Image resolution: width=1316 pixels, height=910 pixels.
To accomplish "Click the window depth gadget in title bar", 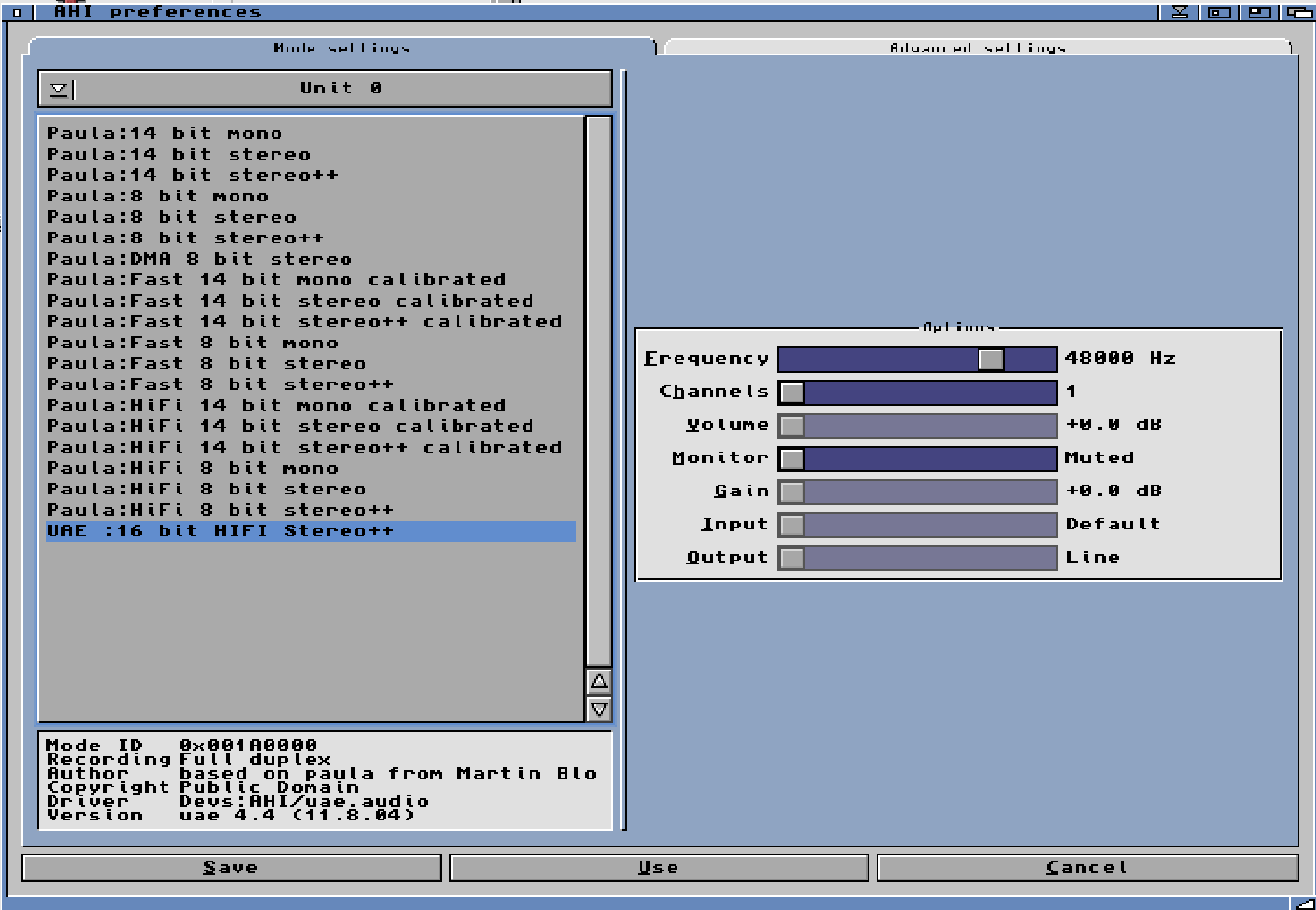I will [1299, 12].
